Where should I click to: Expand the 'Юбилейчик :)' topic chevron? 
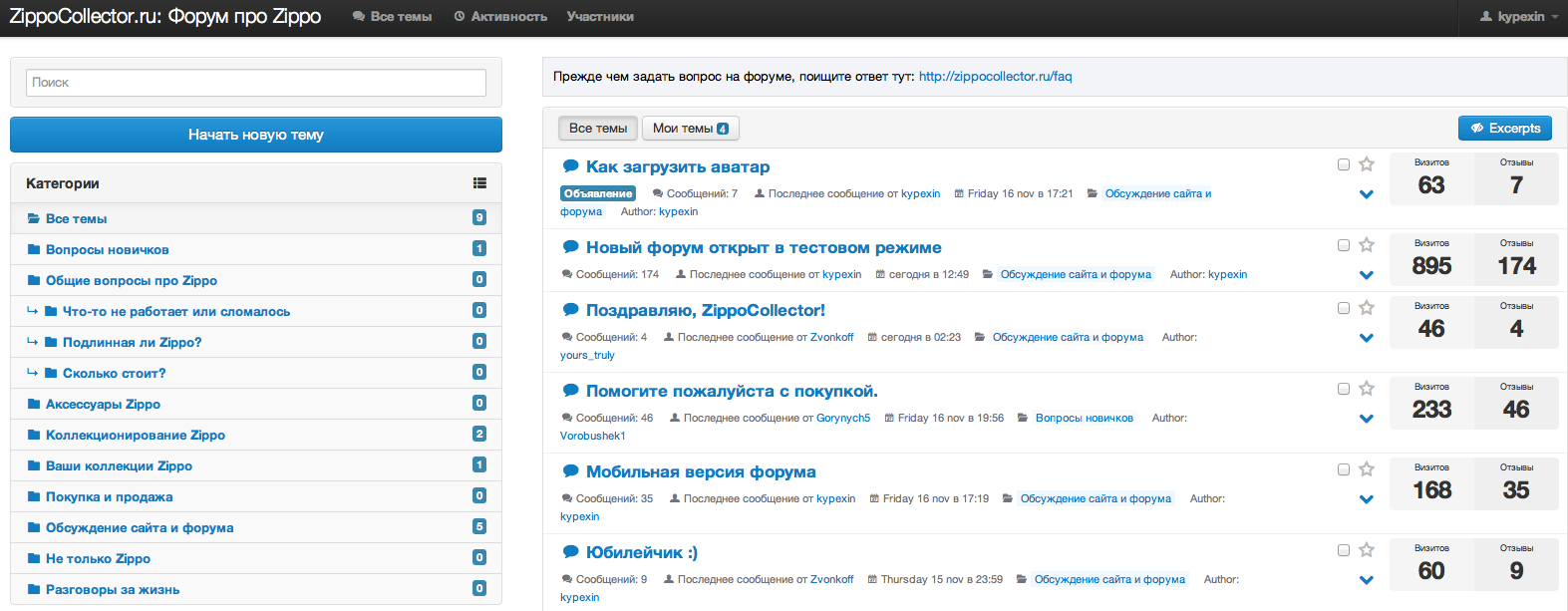(x=1367, y=580)
